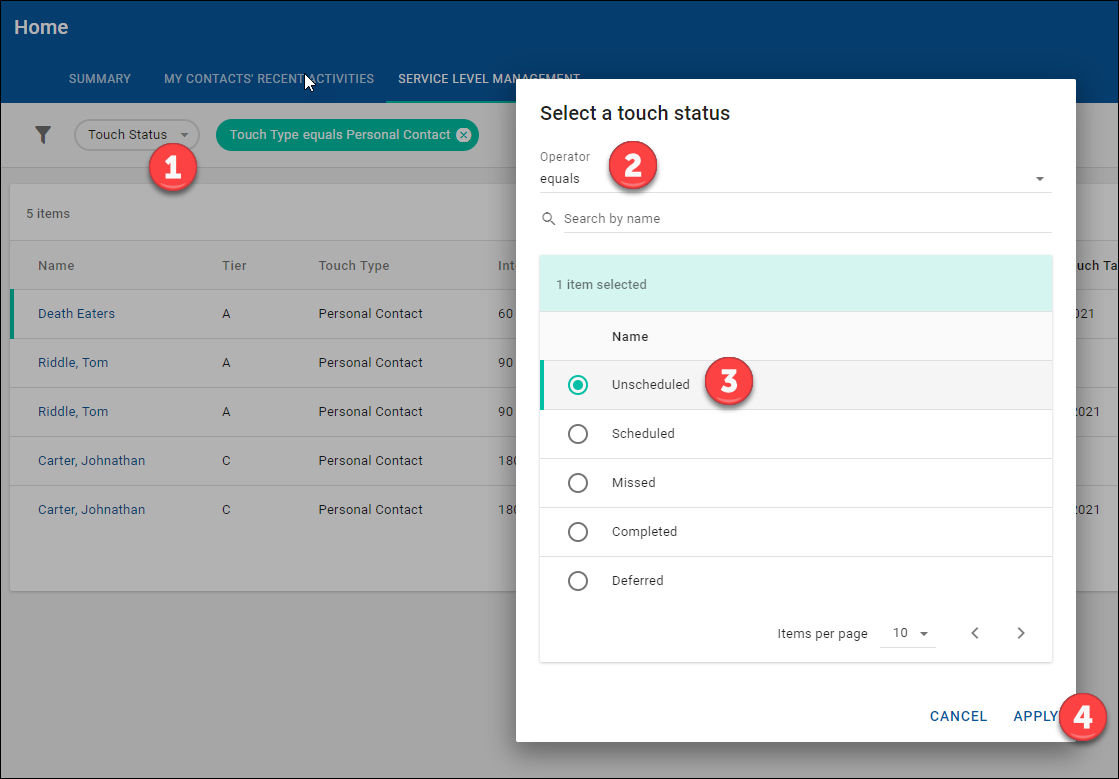Open the Touch Status filter dropdown
Viewport: 1119px width, 779px height.
point(136,135)
